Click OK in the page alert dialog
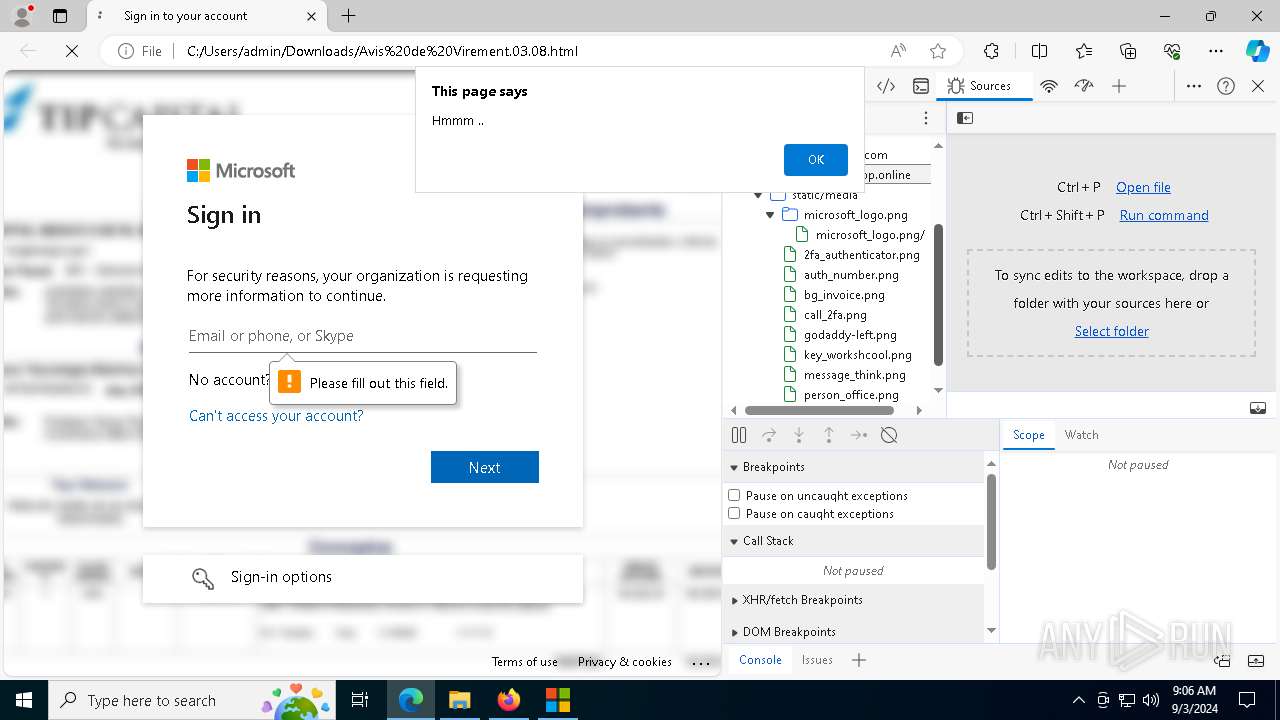The height and width of the screenshot is (720, 1280). click(x=816, y=160)
